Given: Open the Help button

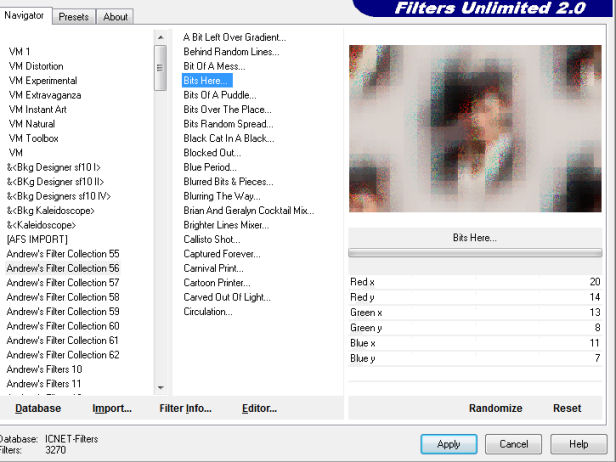Looking at the screenshot, I should coord(578,444).
